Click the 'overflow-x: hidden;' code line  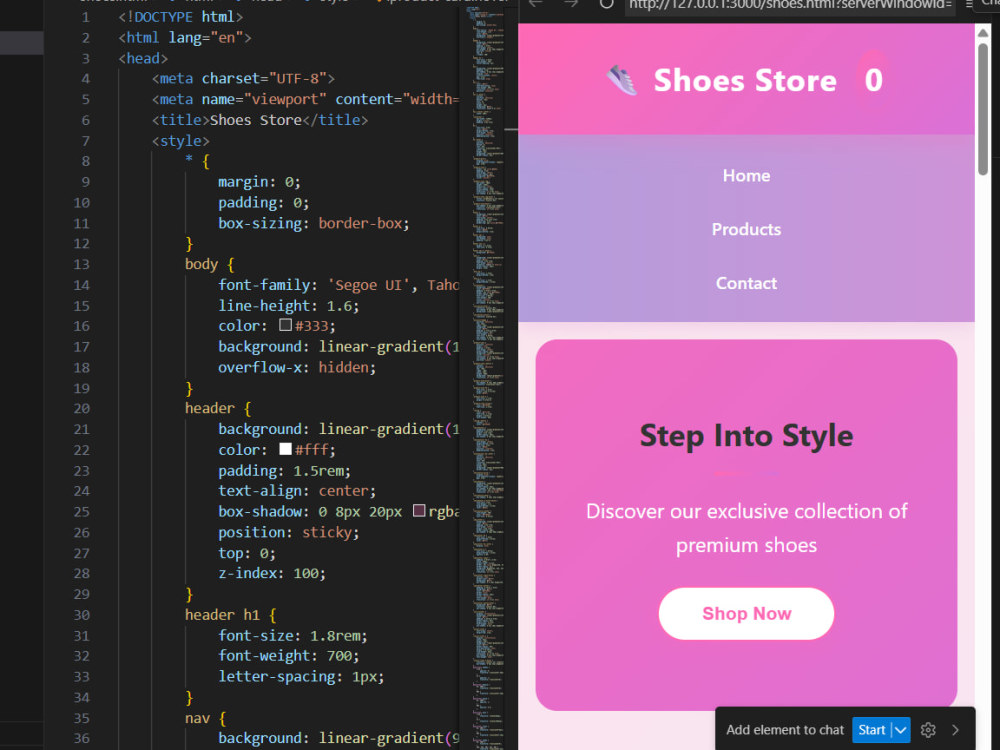297,367
